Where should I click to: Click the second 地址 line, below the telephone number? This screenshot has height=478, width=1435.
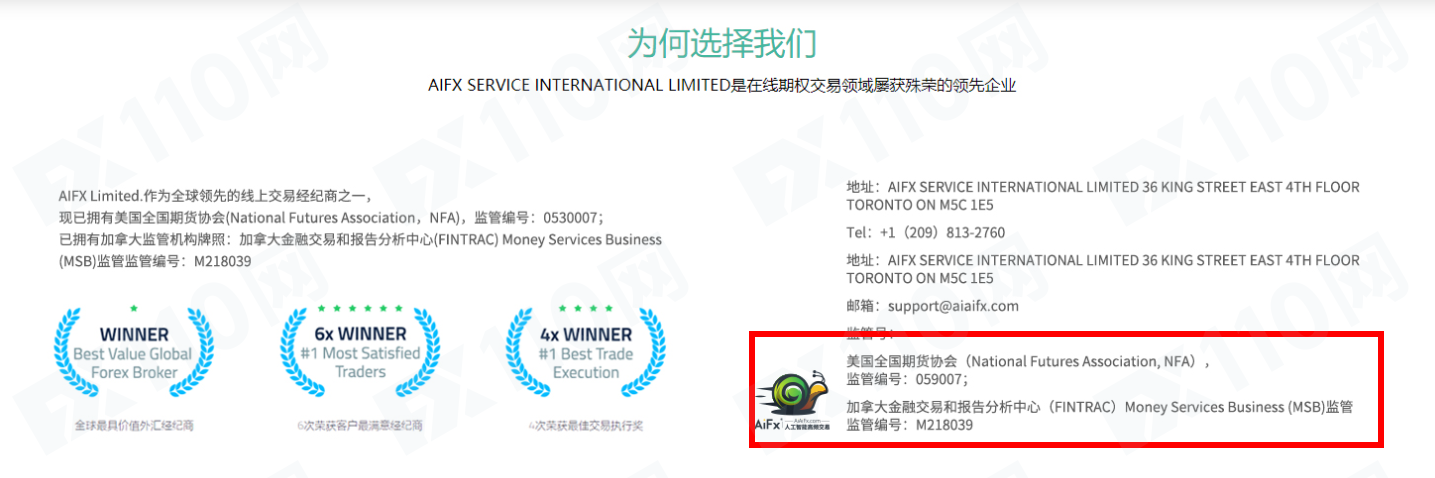(1103, 269)
